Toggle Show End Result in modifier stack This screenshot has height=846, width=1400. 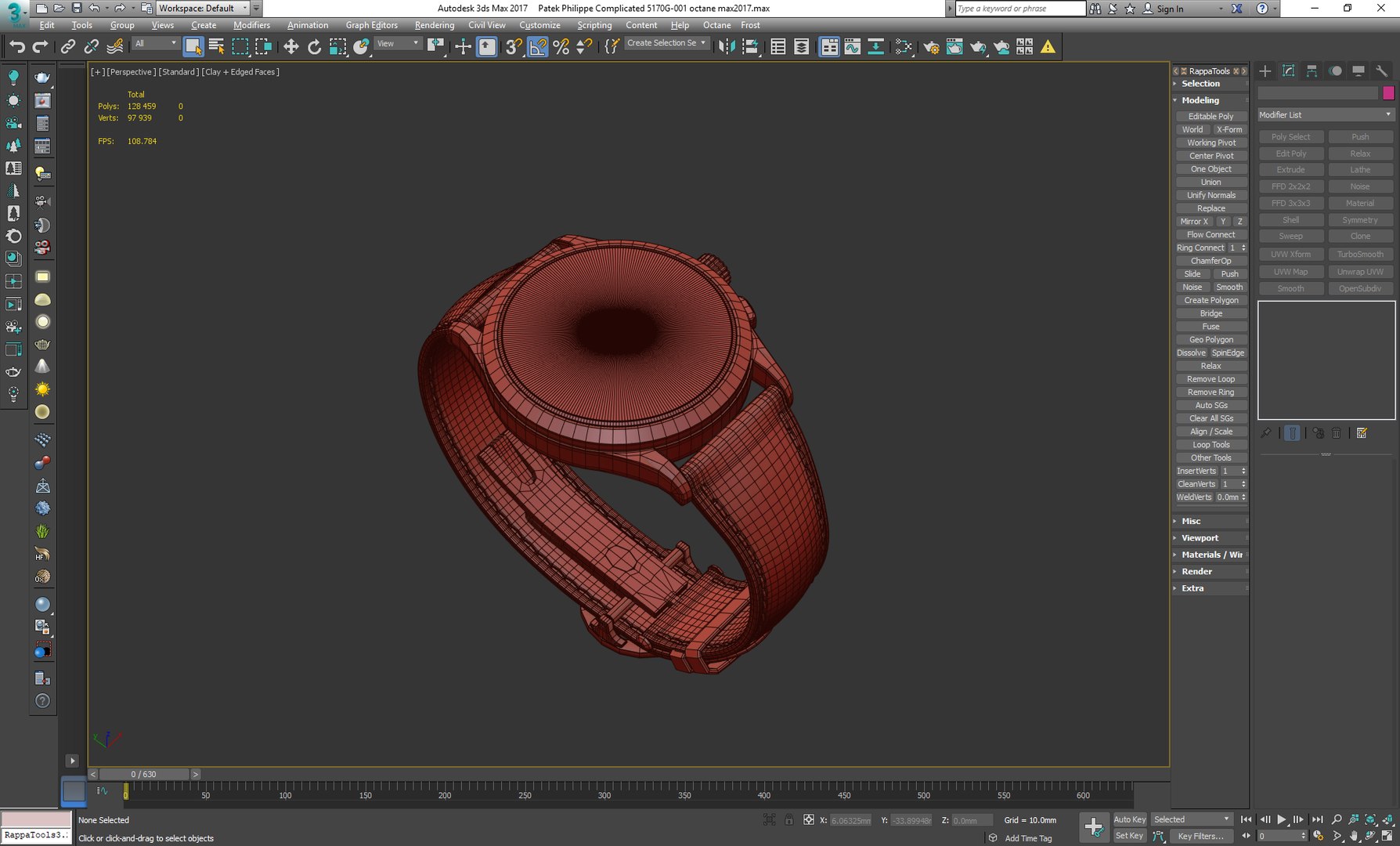pos(1292,433)
